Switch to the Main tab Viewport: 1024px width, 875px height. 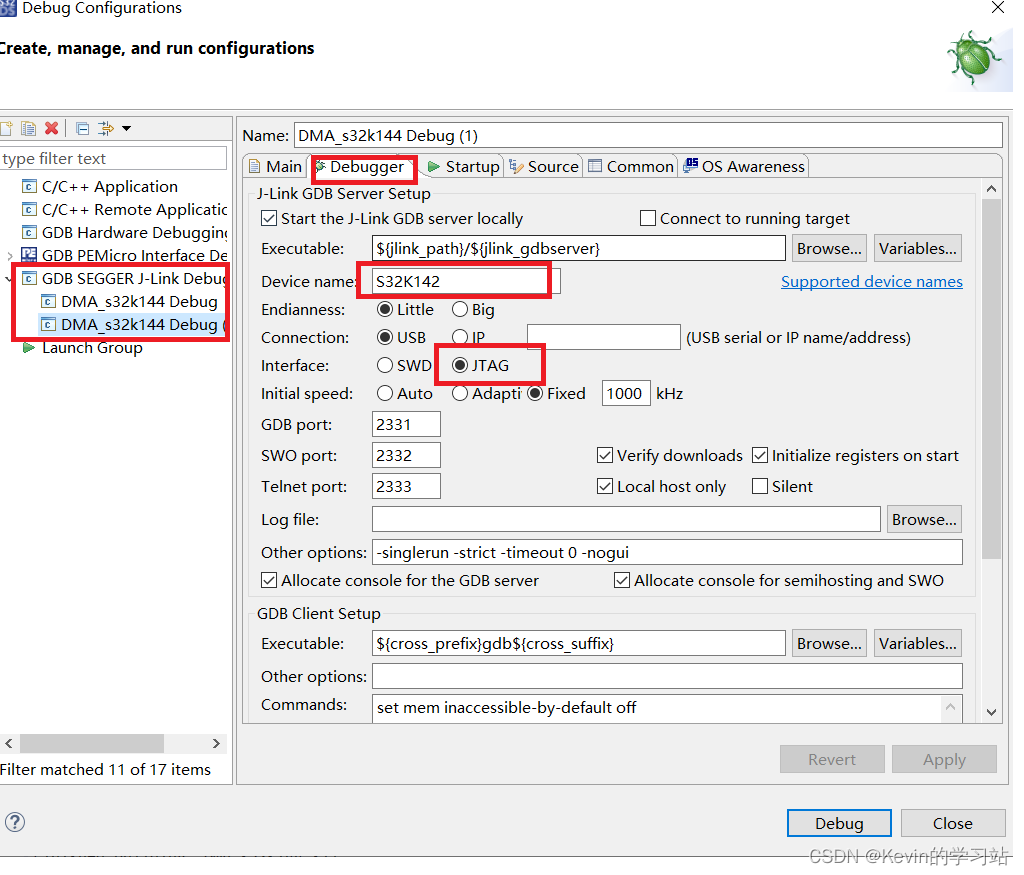point(278,168)
